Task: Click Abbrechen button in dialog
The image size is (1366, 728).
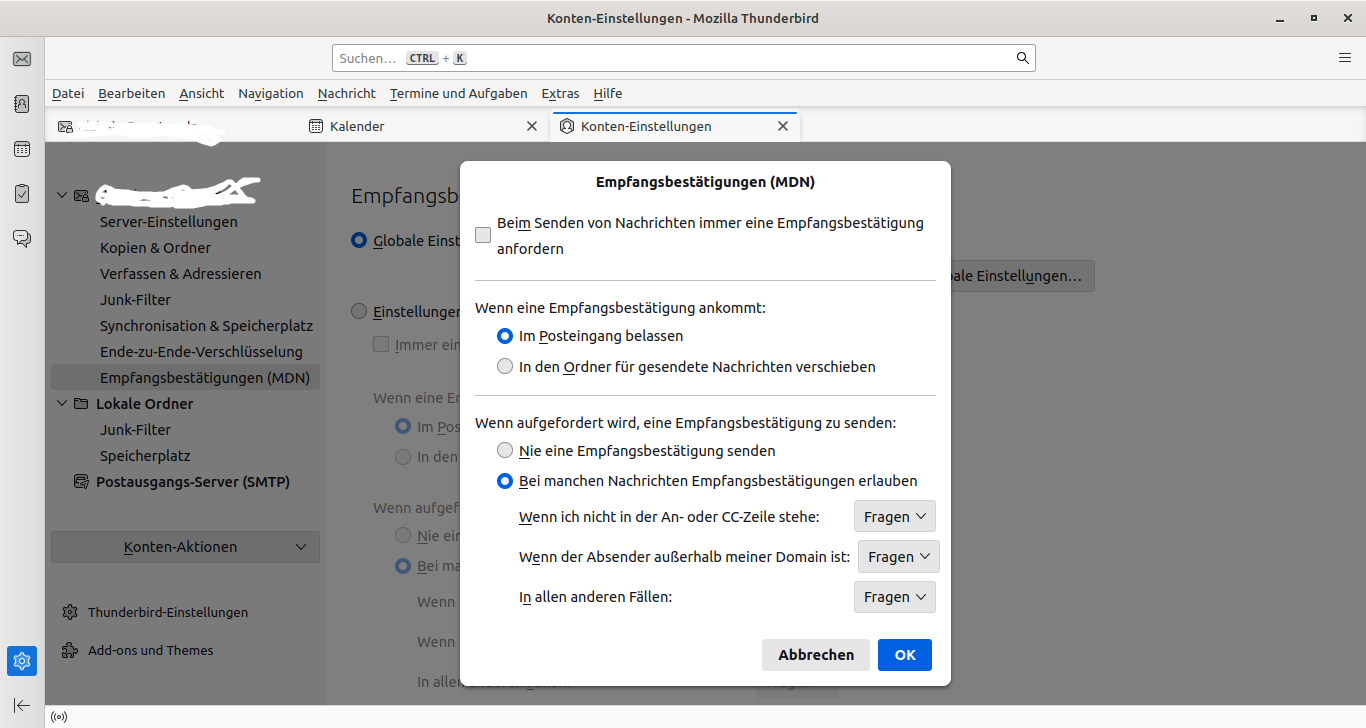Action: [816, 655]
